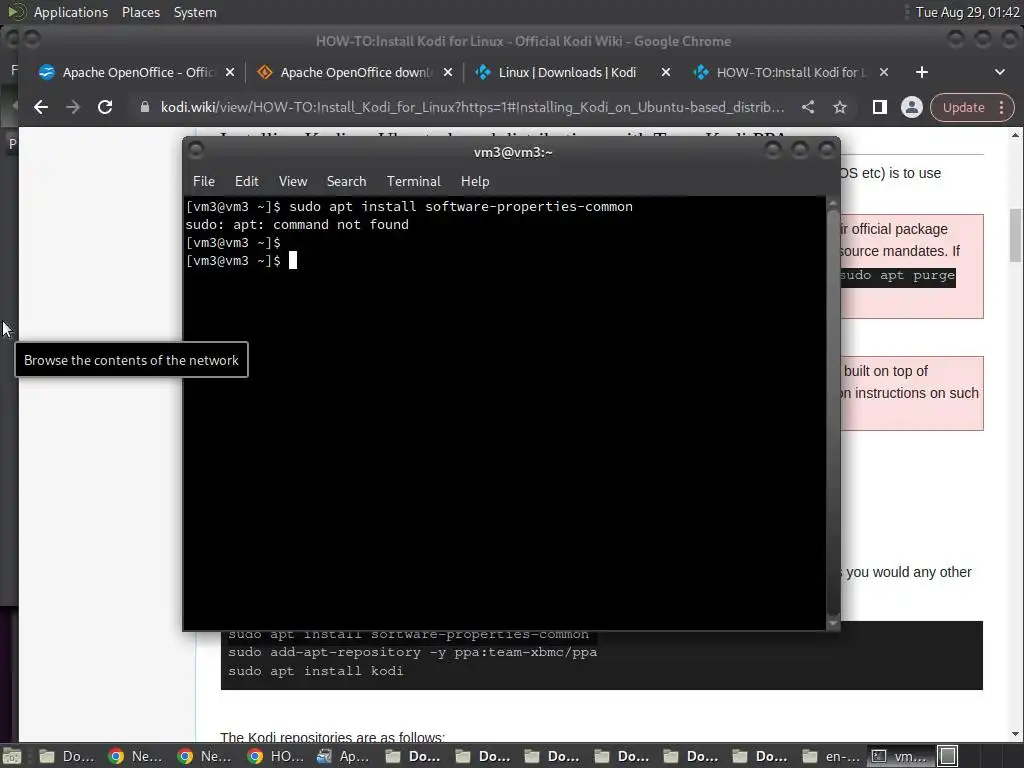
Task: Open the terminal Edit menu
Action: click(247, 182)
